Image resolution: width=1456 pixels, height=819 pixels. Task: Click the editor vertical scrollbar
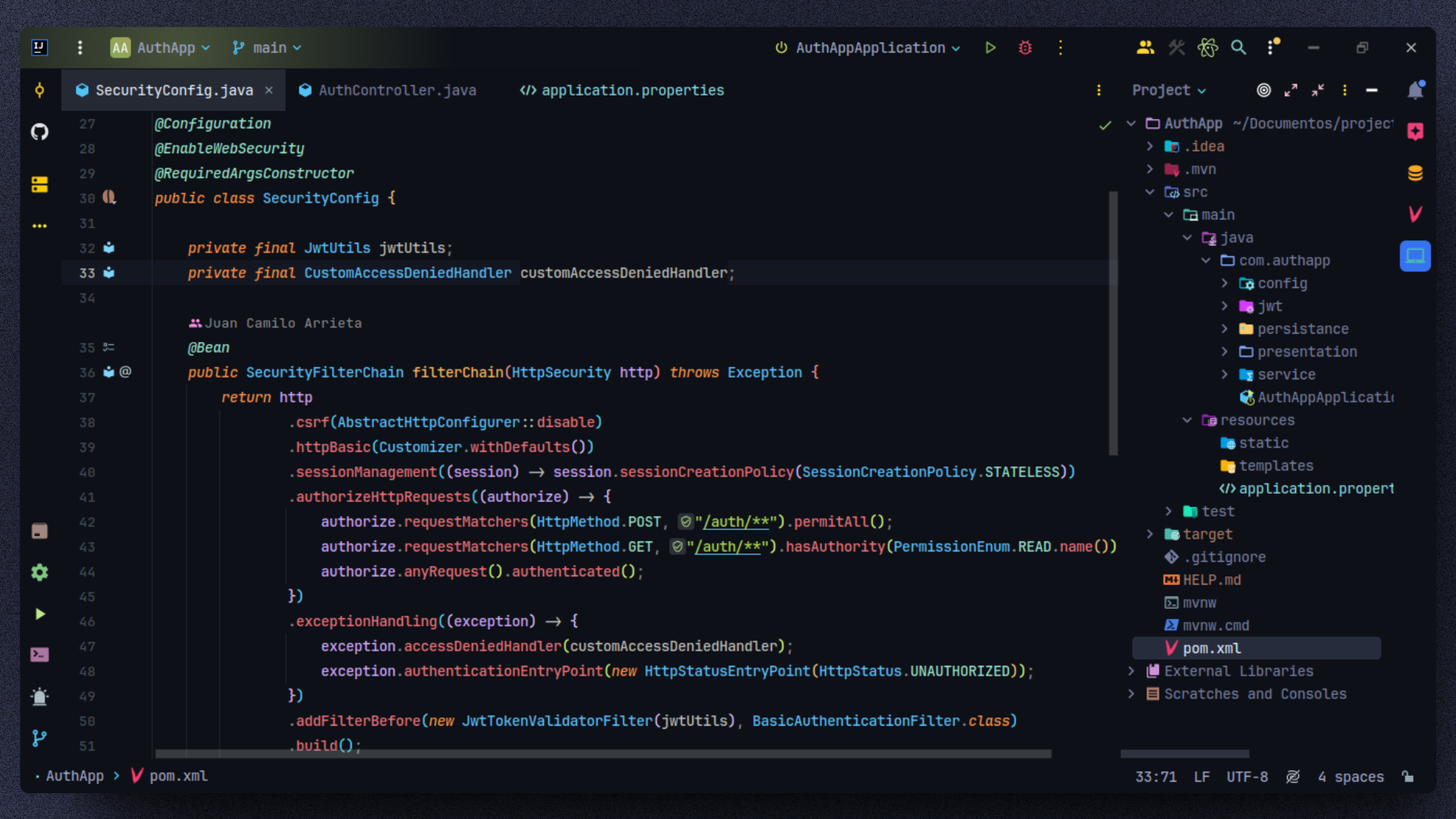point(1113,322)
